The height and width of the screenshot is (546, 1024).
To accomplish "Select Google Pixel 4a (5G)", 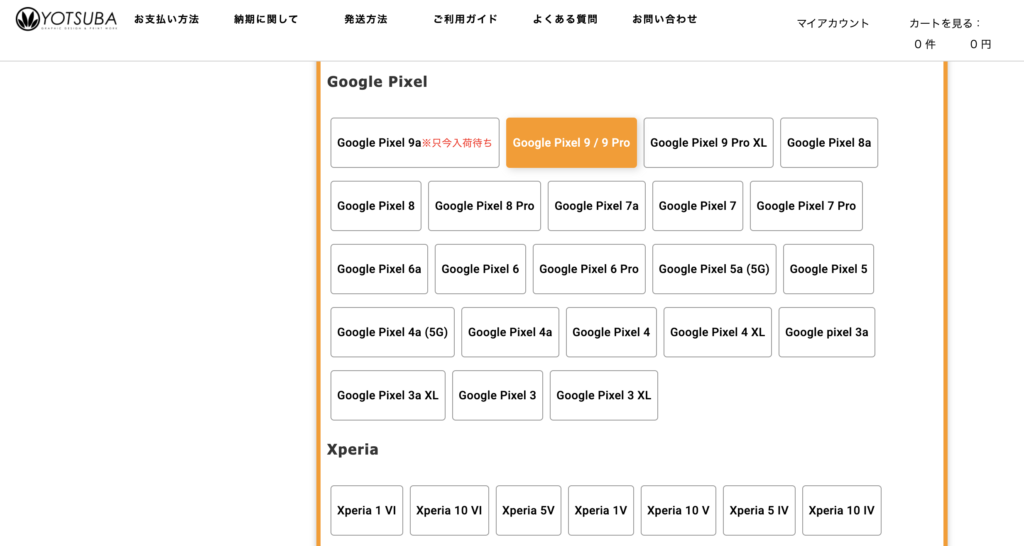I will (x=392, y=332).
